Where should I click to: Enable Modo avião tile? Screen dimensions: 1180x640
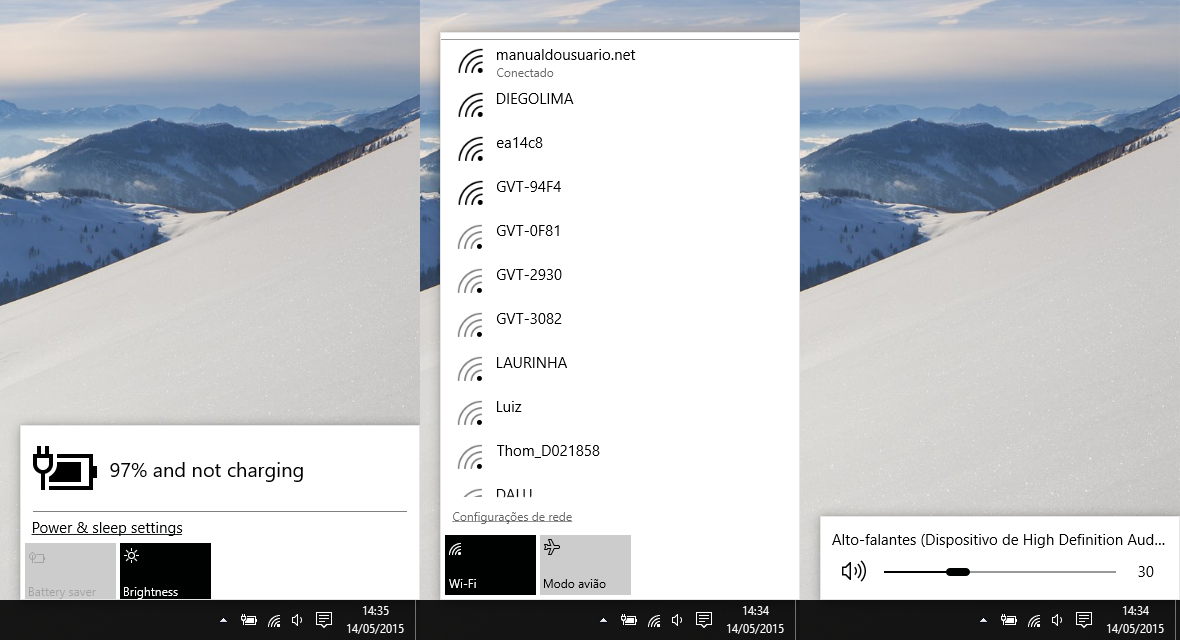[585, 565]
